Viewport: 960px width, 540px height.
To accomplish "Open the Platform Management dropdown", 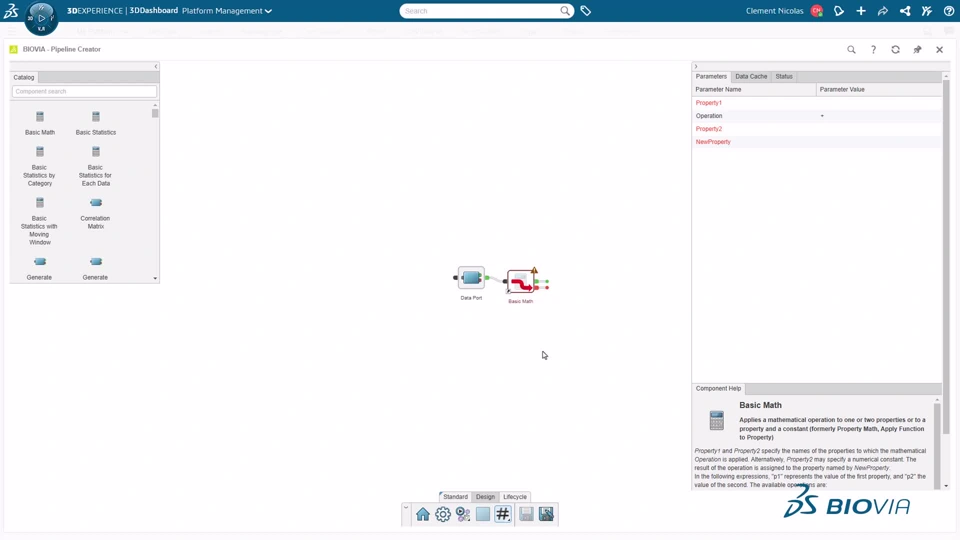I will pos(227,10).
